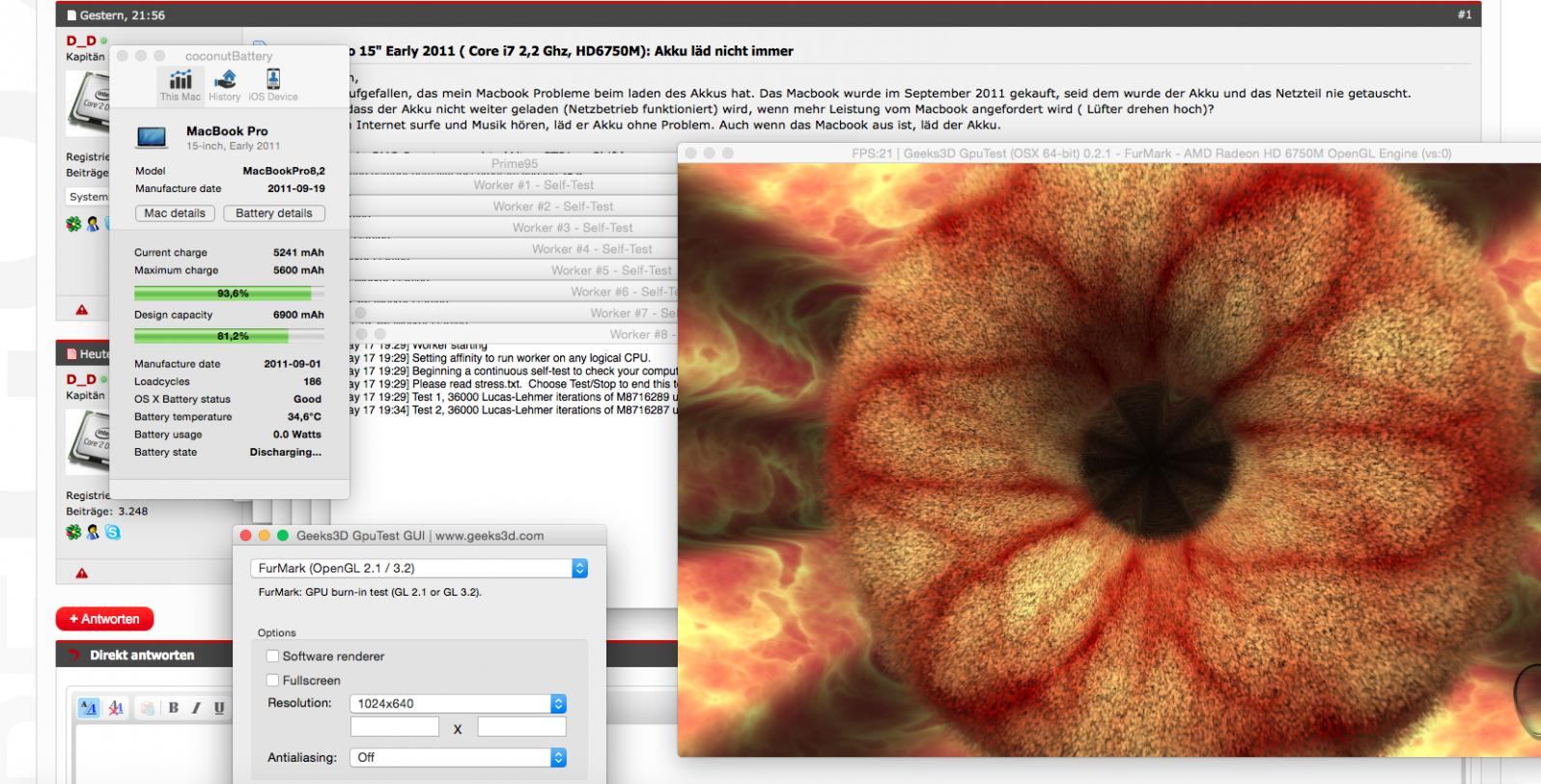This screenshot has width=1541, height=784.
Task: Click the MacBook Pro laptop icon in coconutBattery
Action: pyautogui.click(x=153, y=137)
